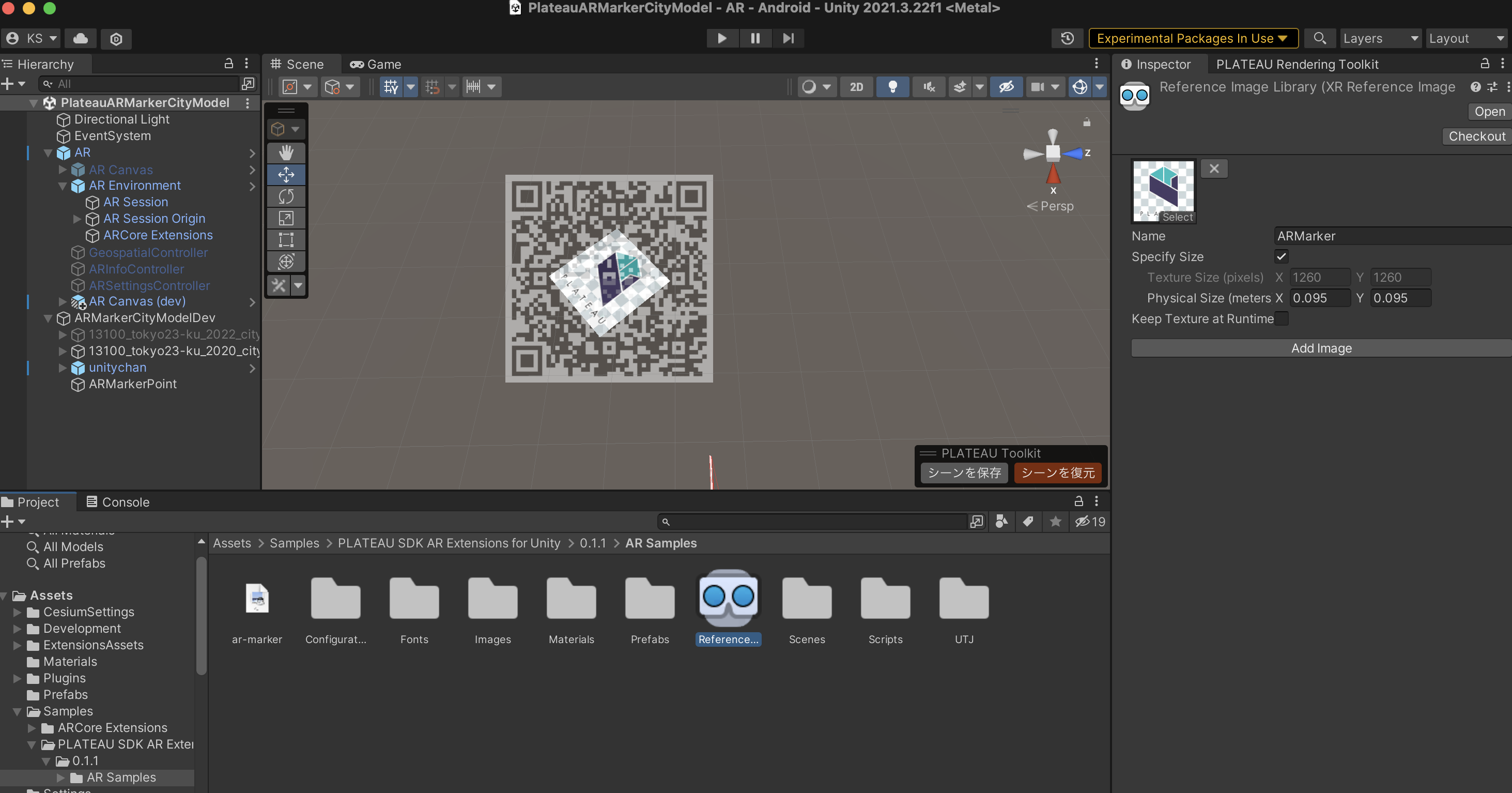Enable Keep Texture at Runtime
The image size is (1512, 793).
pyautogui.click(x=1282, y=319)
